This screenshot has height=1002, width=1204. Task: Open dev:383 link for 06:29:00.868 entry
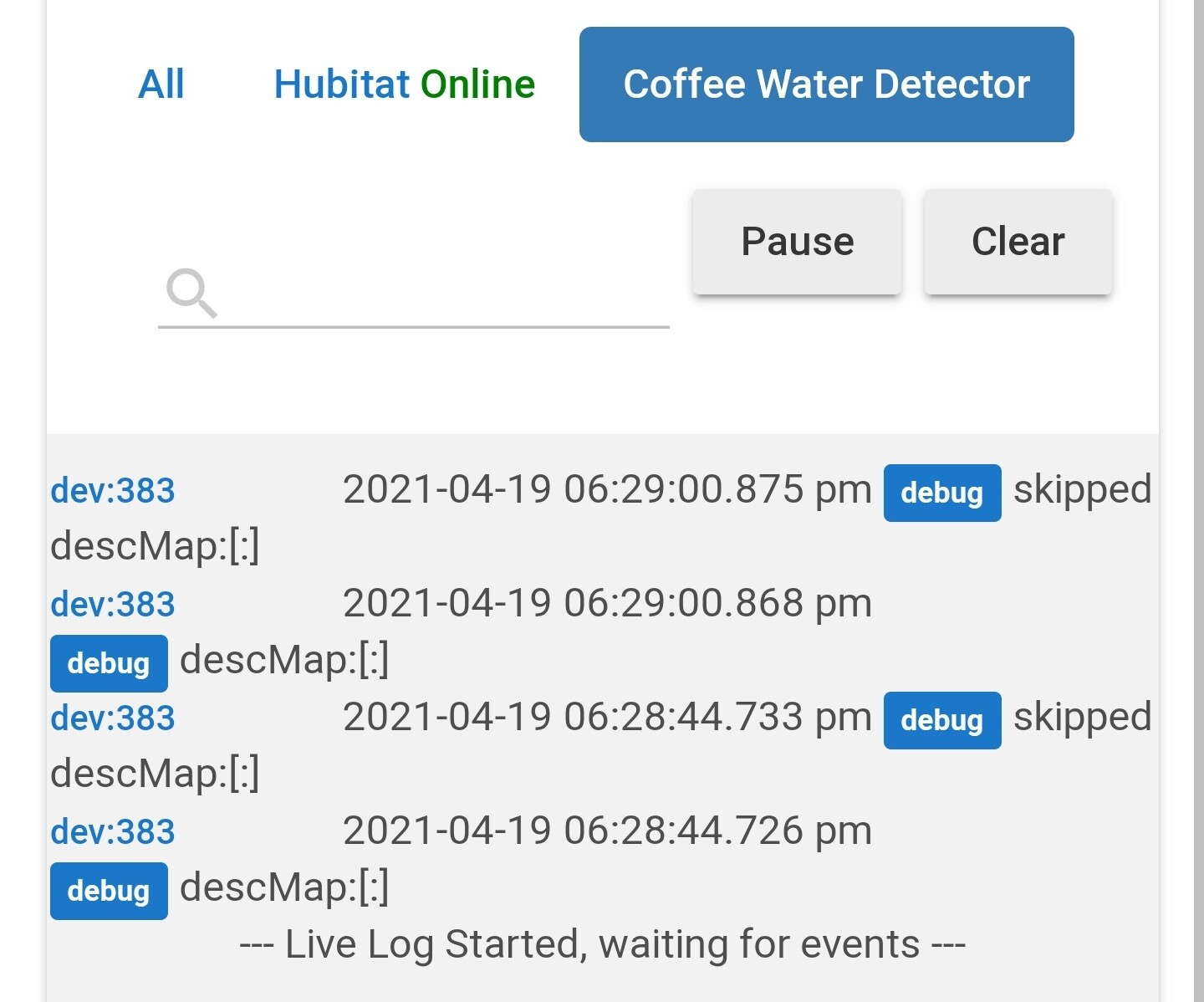(113, 605)
